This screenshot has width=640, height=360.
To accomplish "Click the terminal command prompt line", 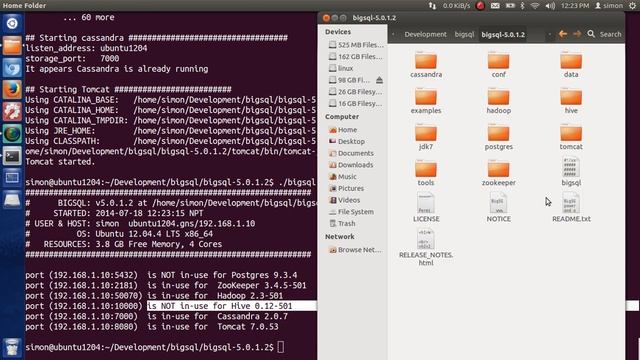I will pyautogui.click(x=155, y=347).
